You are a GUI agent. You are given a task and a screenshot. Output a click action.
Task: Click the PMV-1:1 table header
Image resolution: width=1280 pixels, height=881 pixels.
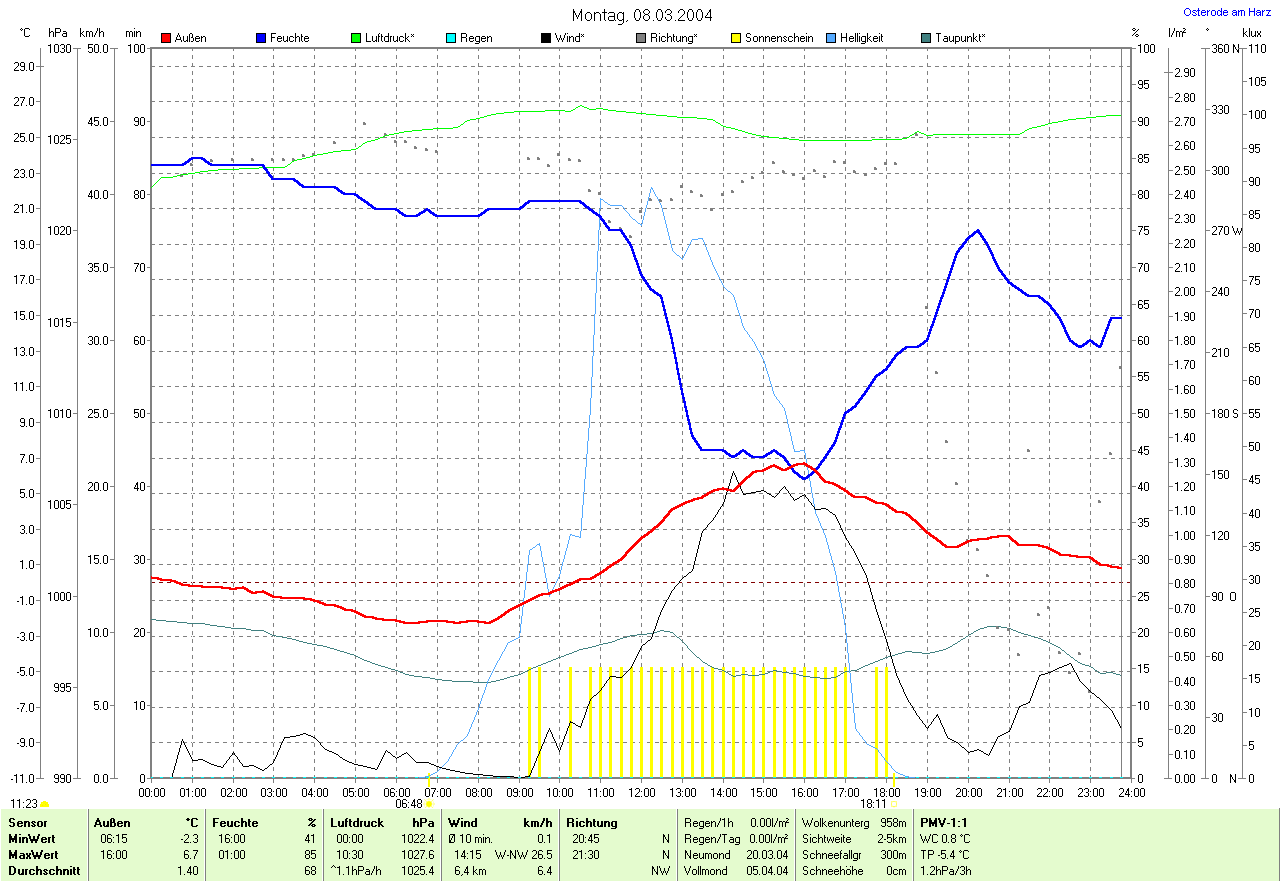[x=944, y=822]
